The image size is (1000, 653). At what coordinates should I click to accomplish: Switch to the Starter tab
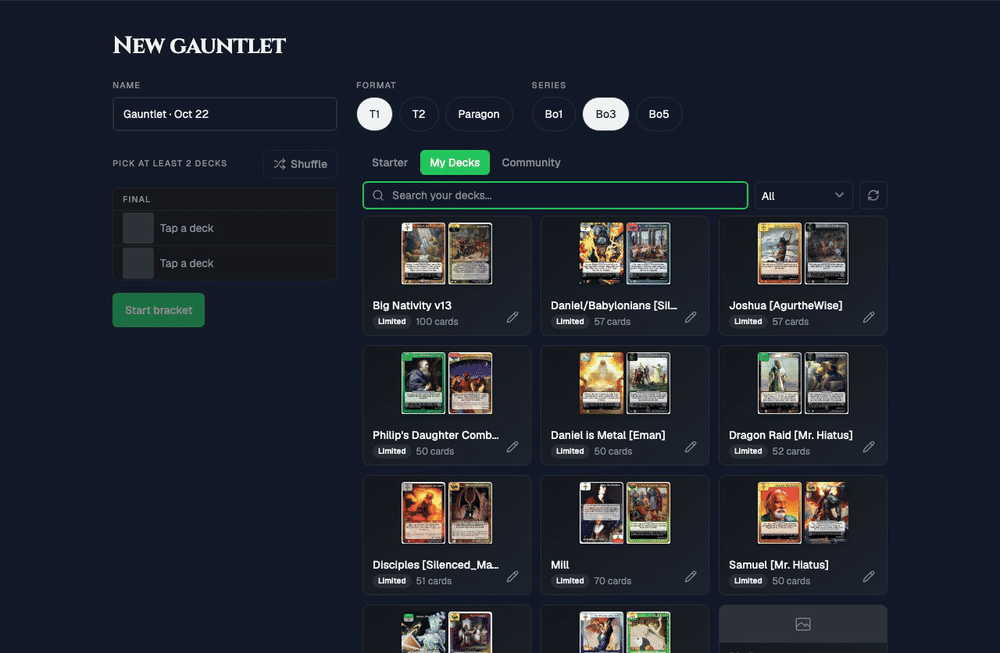click(390, 163)
